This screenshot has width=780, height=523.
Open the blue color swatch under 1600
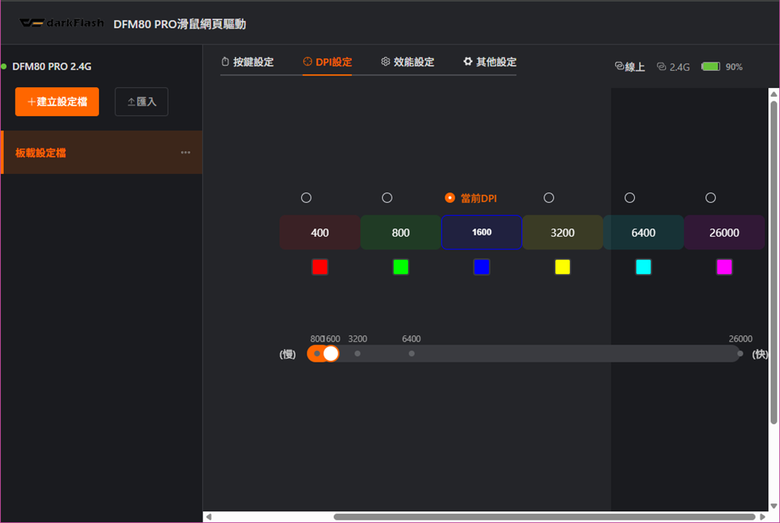coord(482,267)
